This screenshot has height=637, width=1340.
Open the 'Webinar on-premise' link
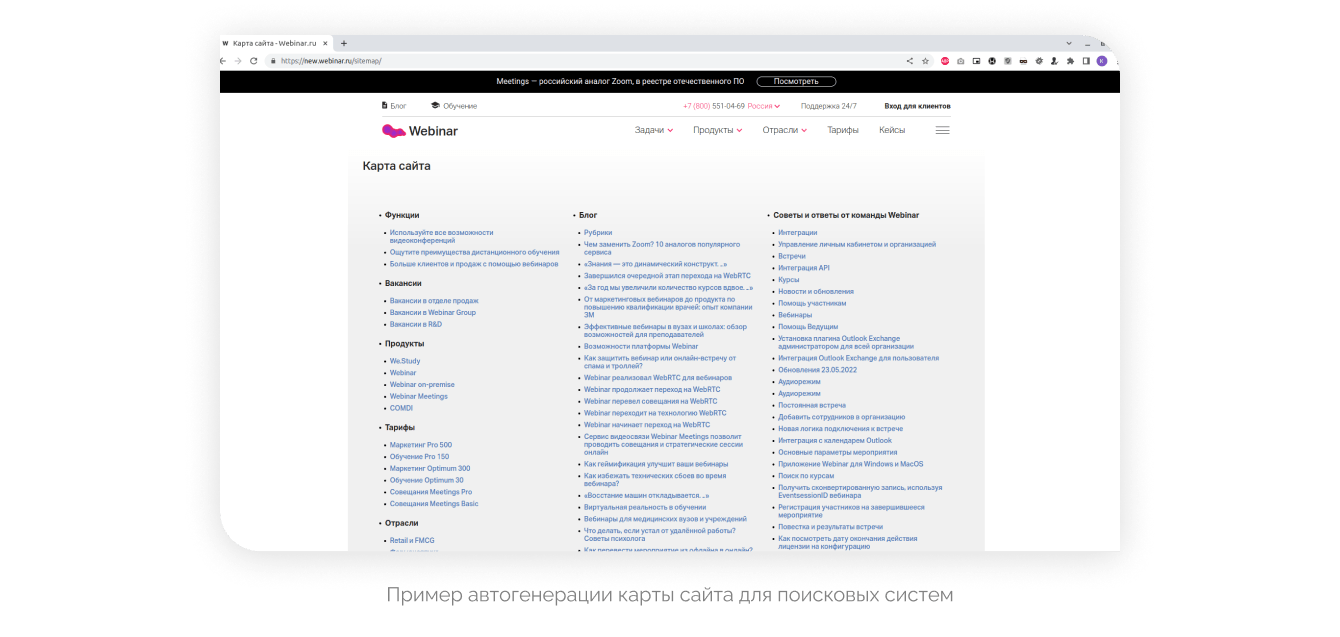pyautogui.click(x=422, y=385)
